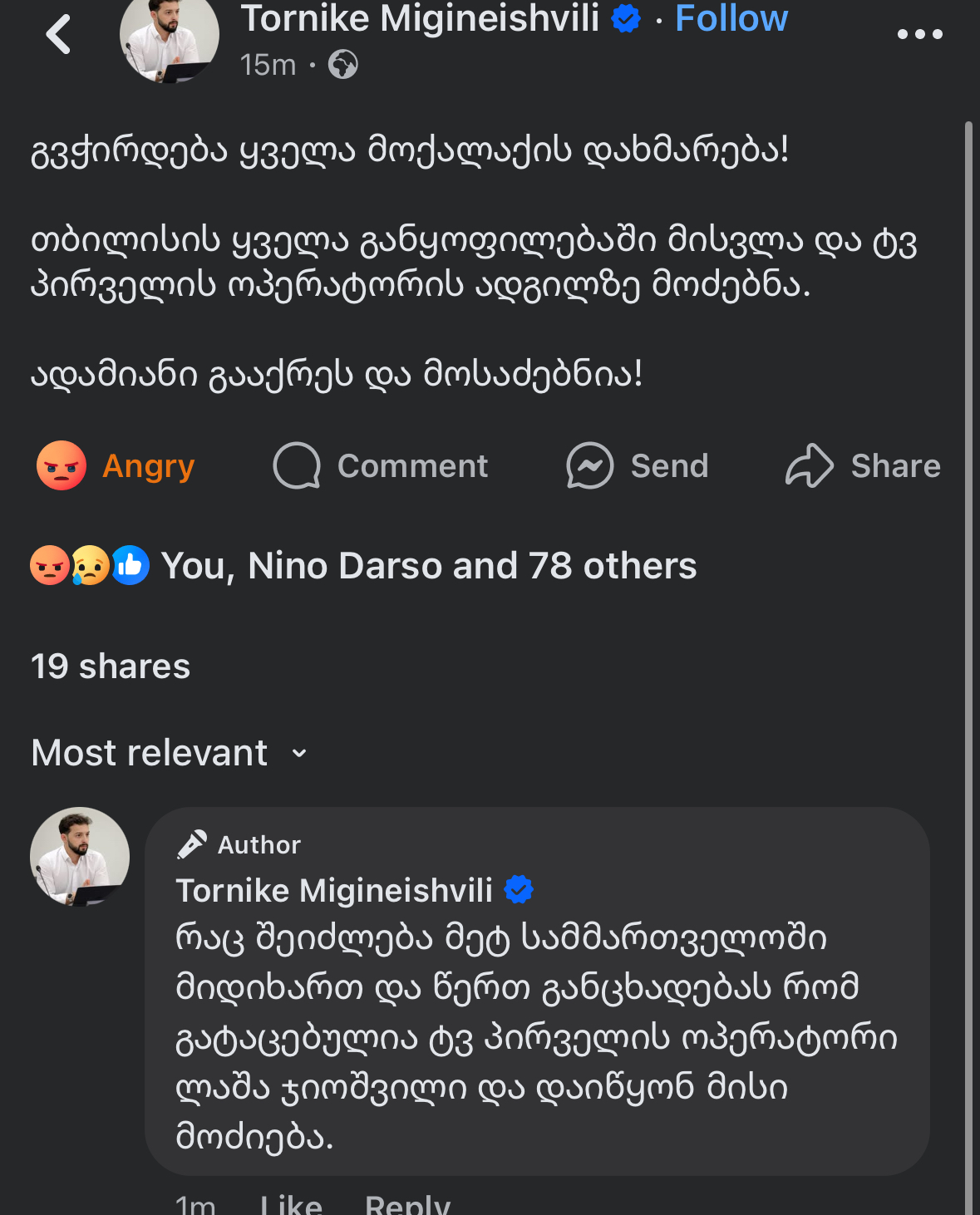980x1215 pixels.
Task: View the 19 shares list
Action: [111, 667]
